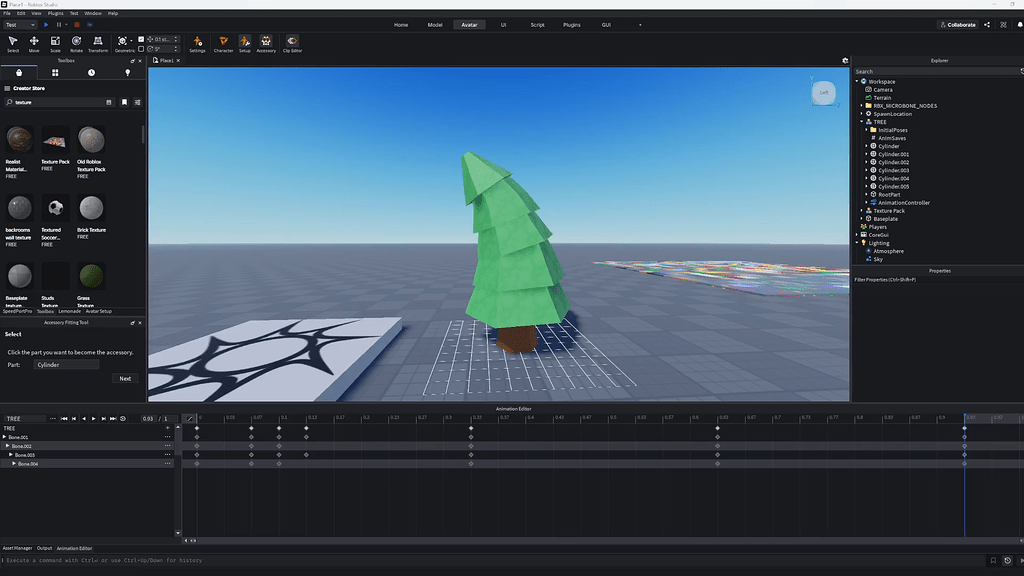The height and width of the screenshot is (576, 1024).
Task: Select Cylinder.003 in Explorer
Action: [x=893, y=170]
